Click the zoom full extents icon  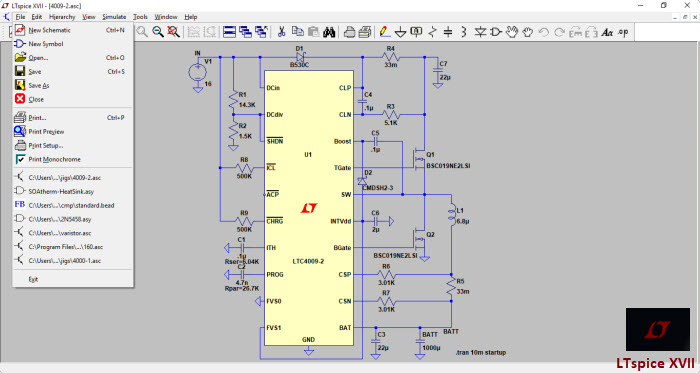(173, 32)
